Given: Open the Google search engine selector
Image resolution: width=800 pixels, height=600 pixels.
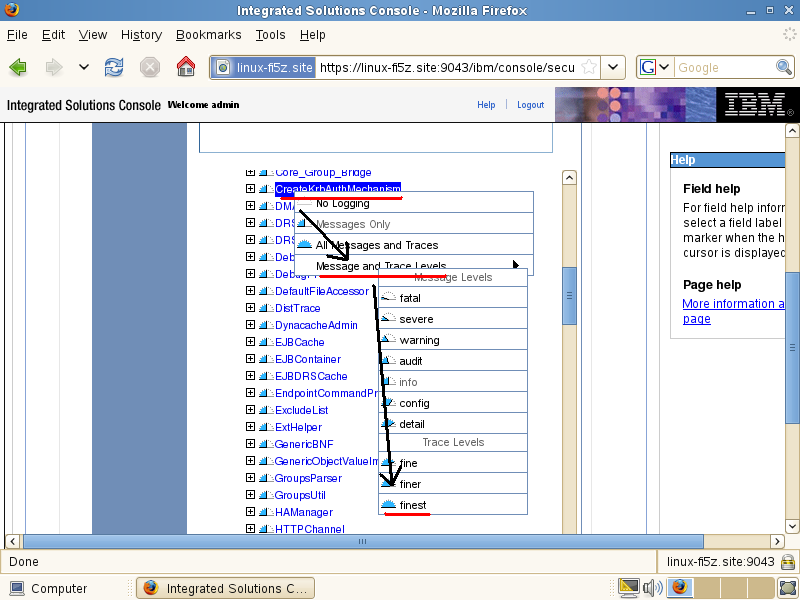Looking at the screenshot, I should (x=655, y=67).
